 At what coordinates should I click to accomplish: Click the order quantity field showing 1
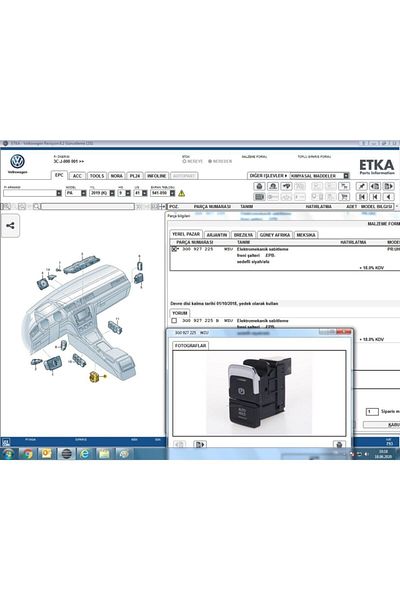(x=372, y=412)
